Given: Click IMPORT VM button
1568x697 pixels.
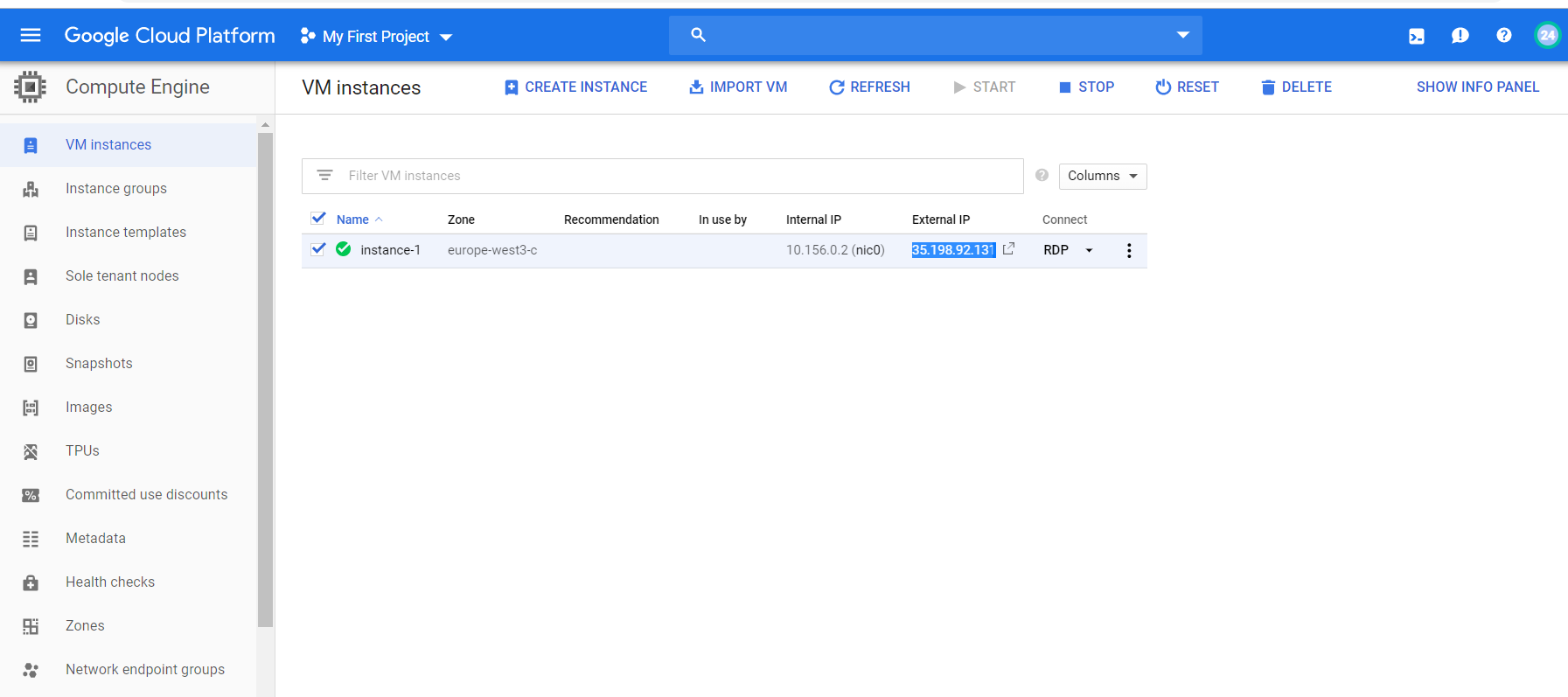Looking at the screenshot, I should pyautogui.click(x=738, y=87).
